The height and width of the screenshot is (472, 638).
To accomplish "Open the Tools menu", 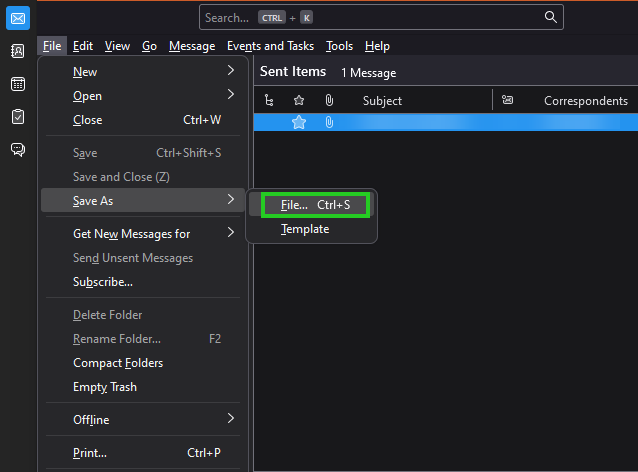I will point(339,46).
